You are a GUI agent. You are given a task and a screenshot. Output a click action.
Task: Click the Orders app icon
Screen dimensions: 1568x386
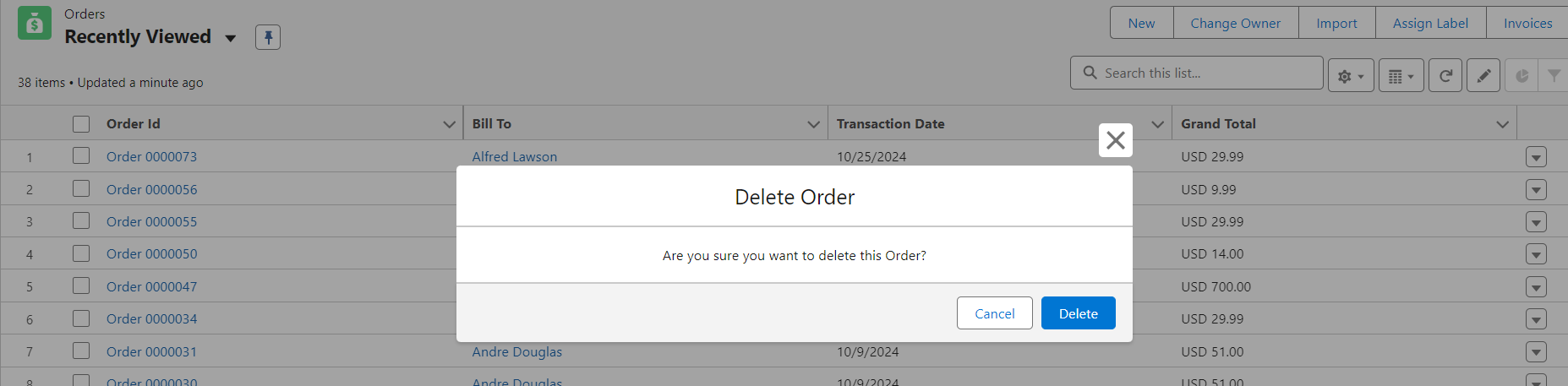[35, 24]
